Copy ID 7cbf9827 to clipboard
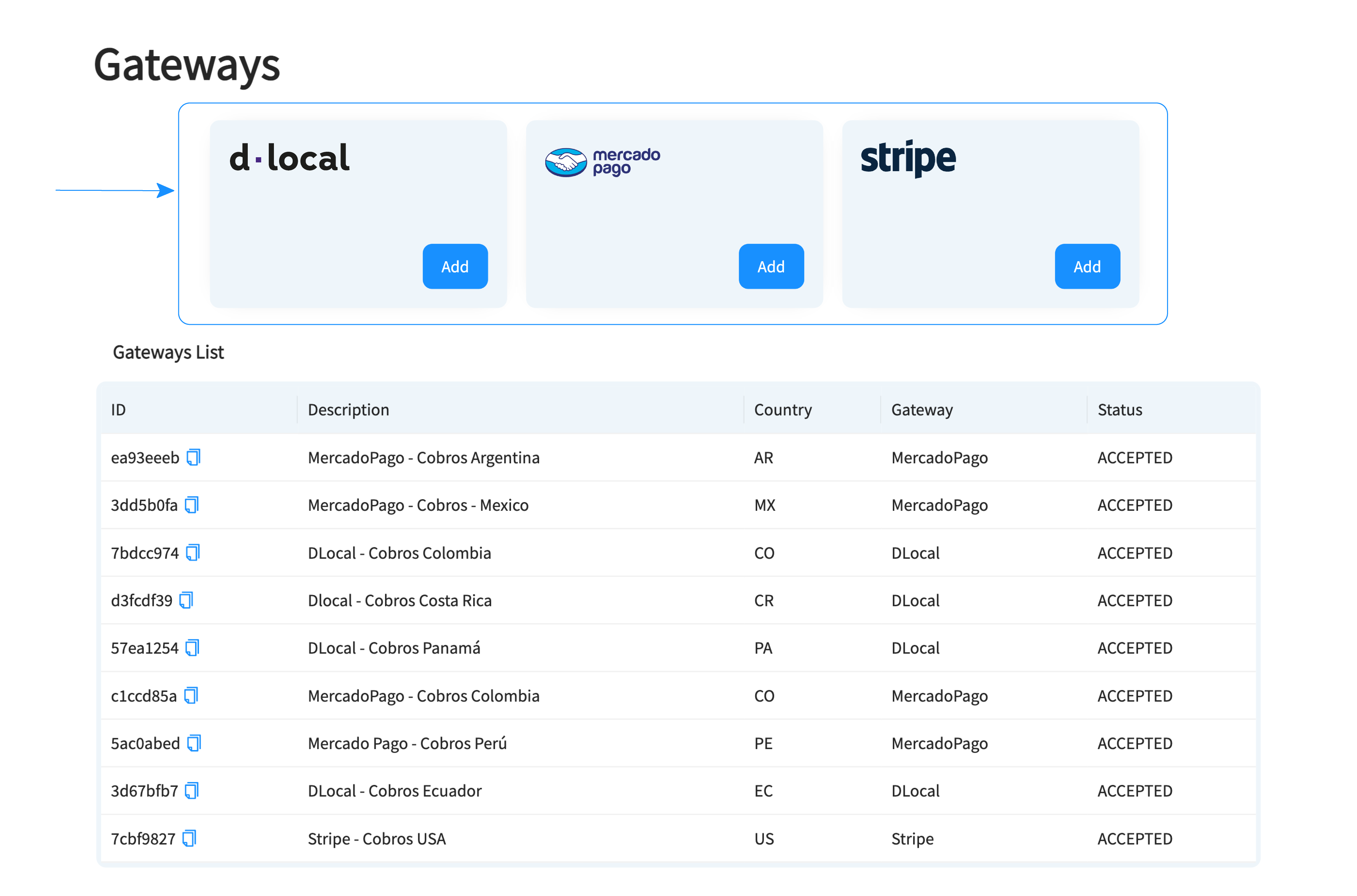Viewport: 1357px width, 896px height. coord(189,838)
